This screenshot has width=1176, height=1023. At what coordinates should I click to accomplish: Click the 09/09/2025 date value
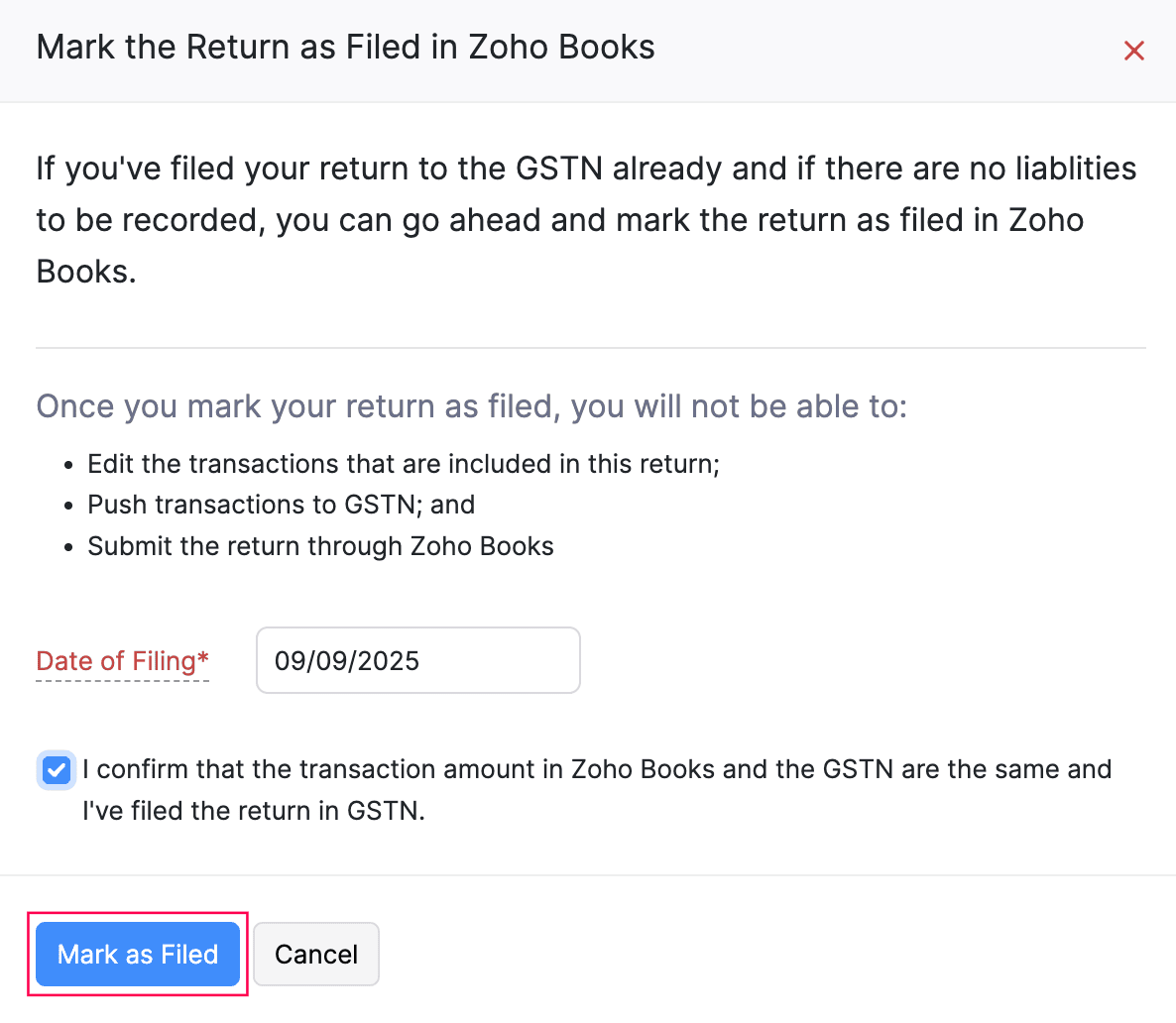(x=347, y=661)
